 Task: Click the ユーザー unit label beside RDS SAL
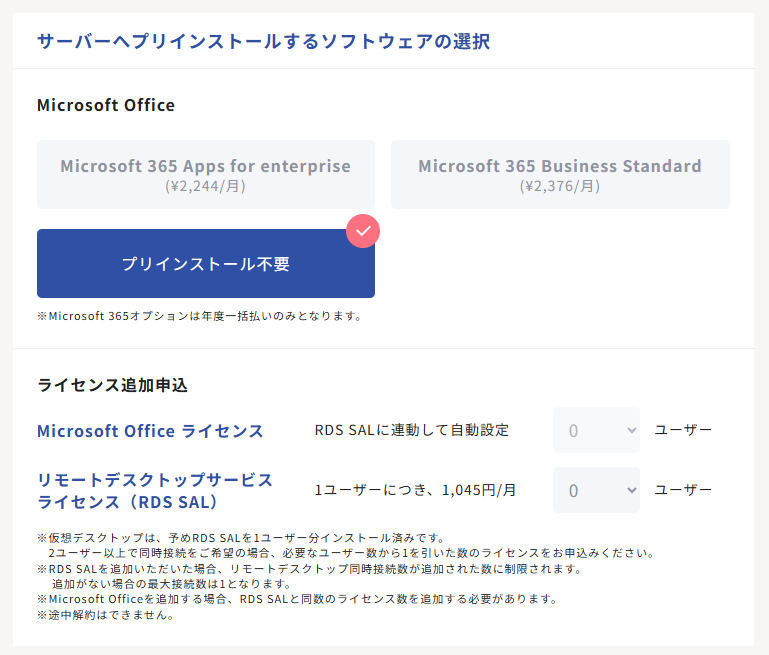pos(683,490)
